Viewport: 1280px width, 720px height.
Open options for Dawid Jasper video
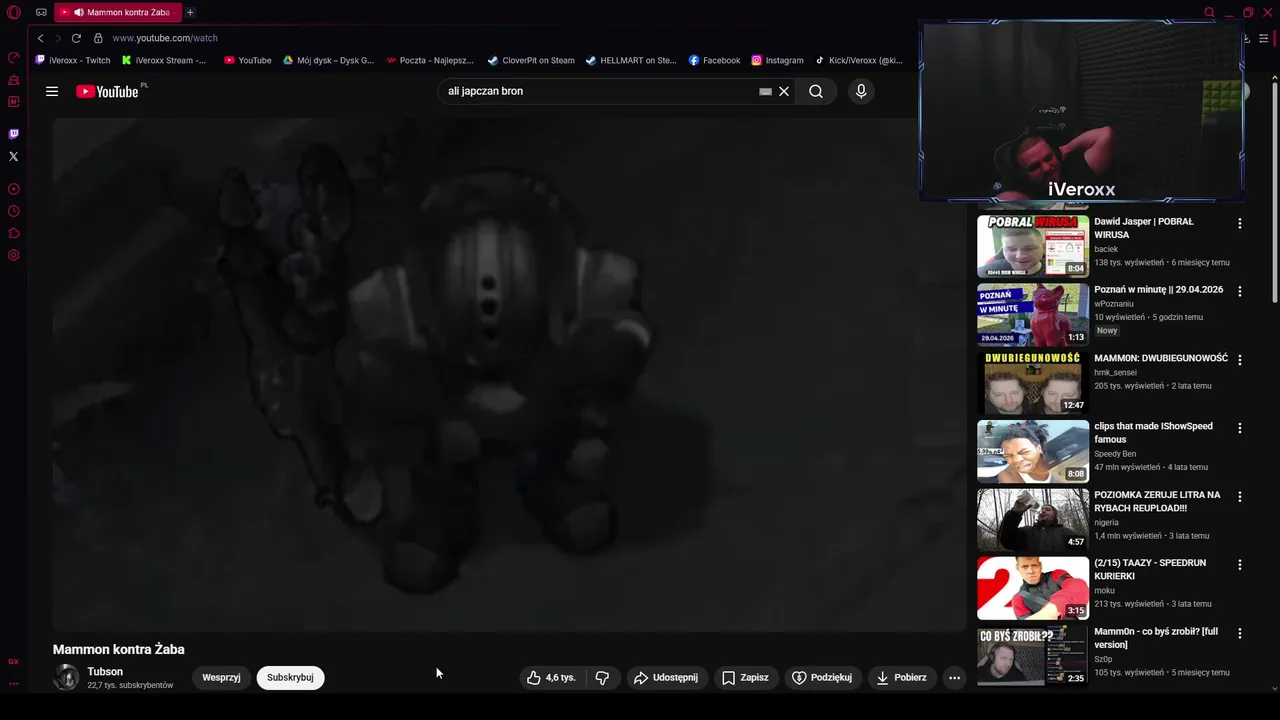click(x=1240, y=223)
